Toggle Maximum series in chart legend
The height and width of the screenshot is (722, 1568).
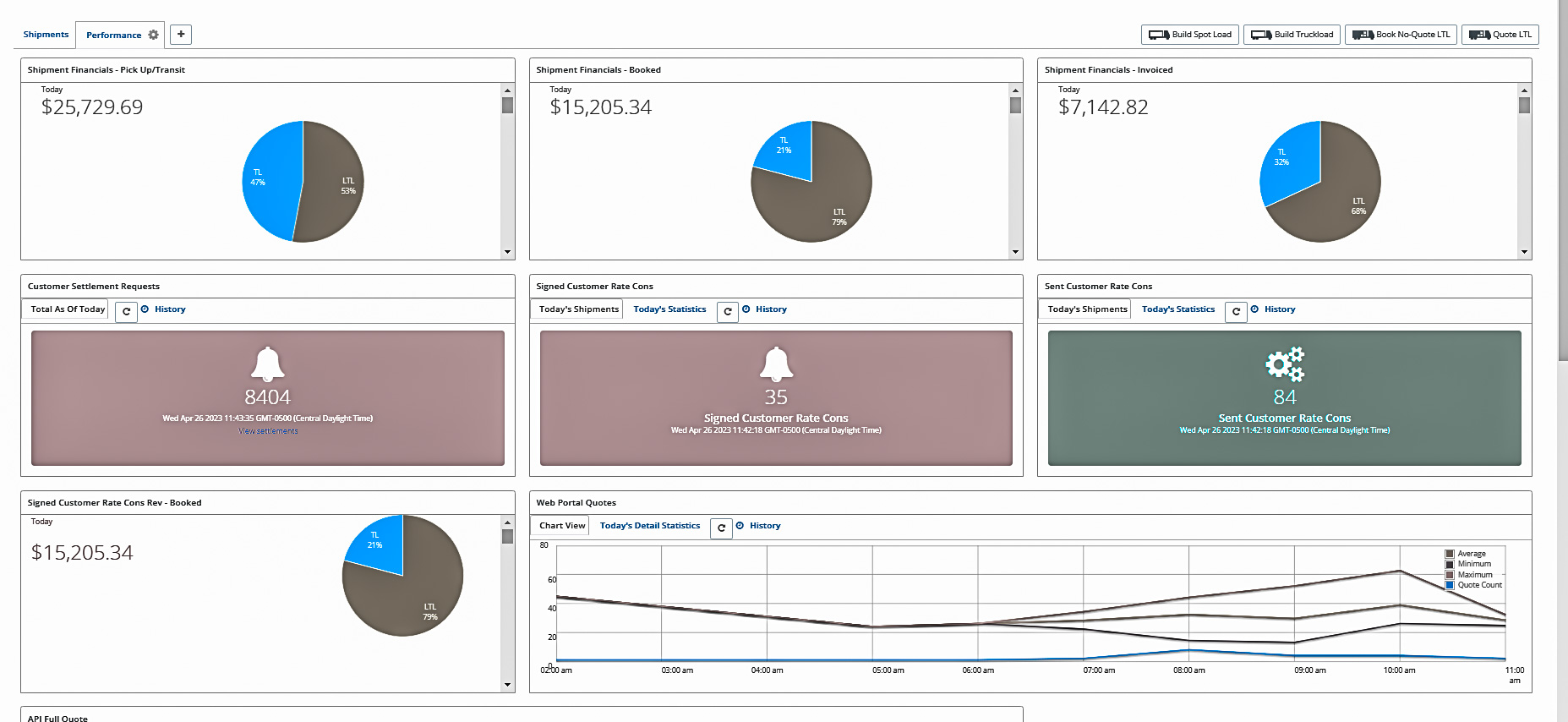1474,575
